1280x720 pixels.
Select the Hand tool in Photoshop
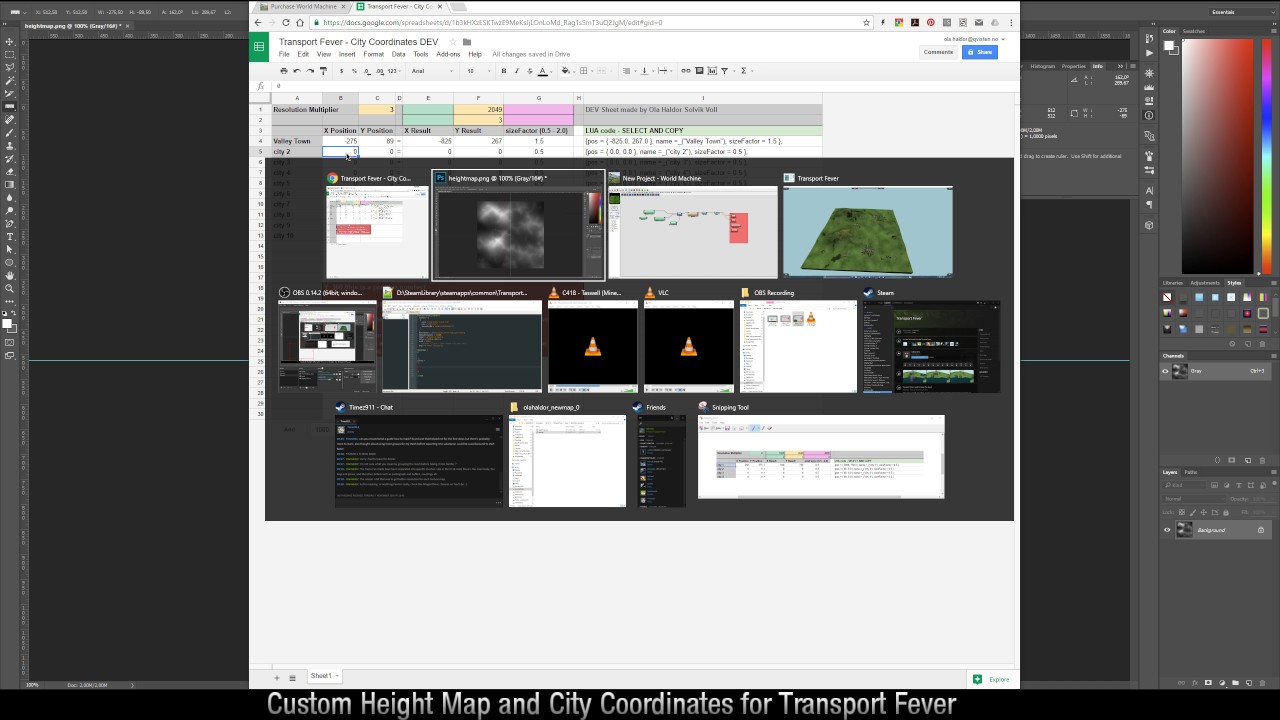[10, 275]
